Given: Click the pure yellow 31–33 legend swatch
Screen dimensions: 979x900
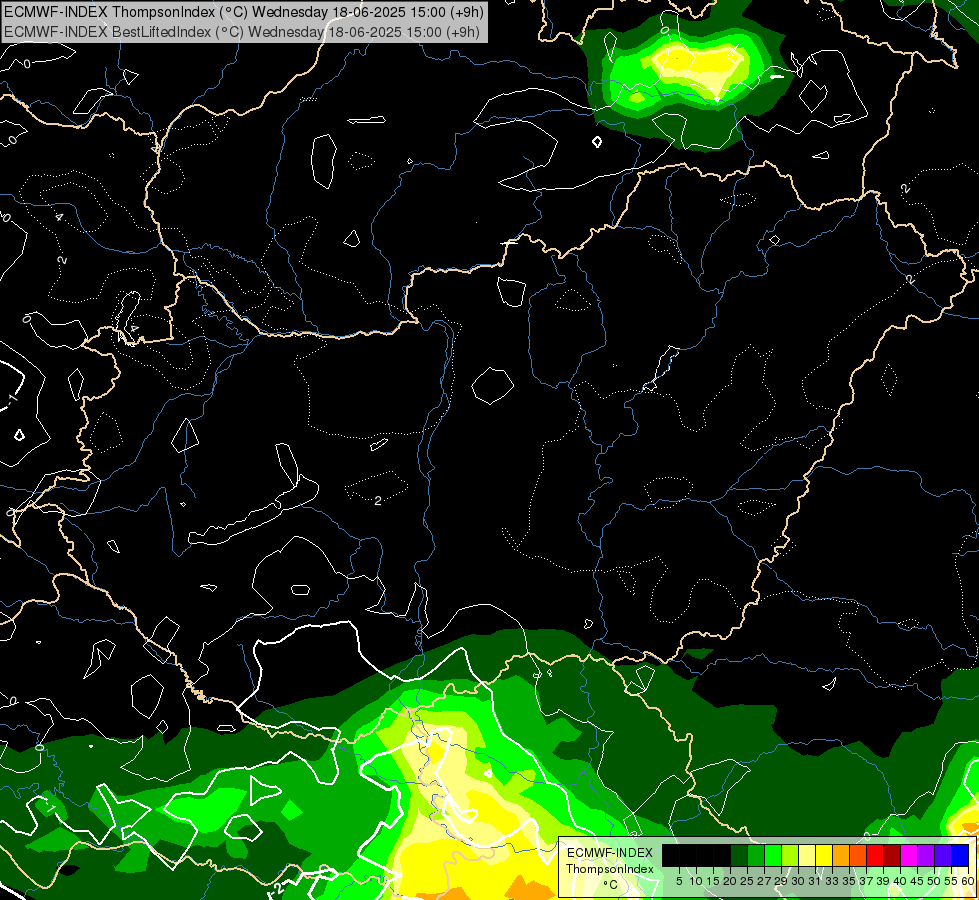Looking at the screenshot, I should [x=824, y=855].
